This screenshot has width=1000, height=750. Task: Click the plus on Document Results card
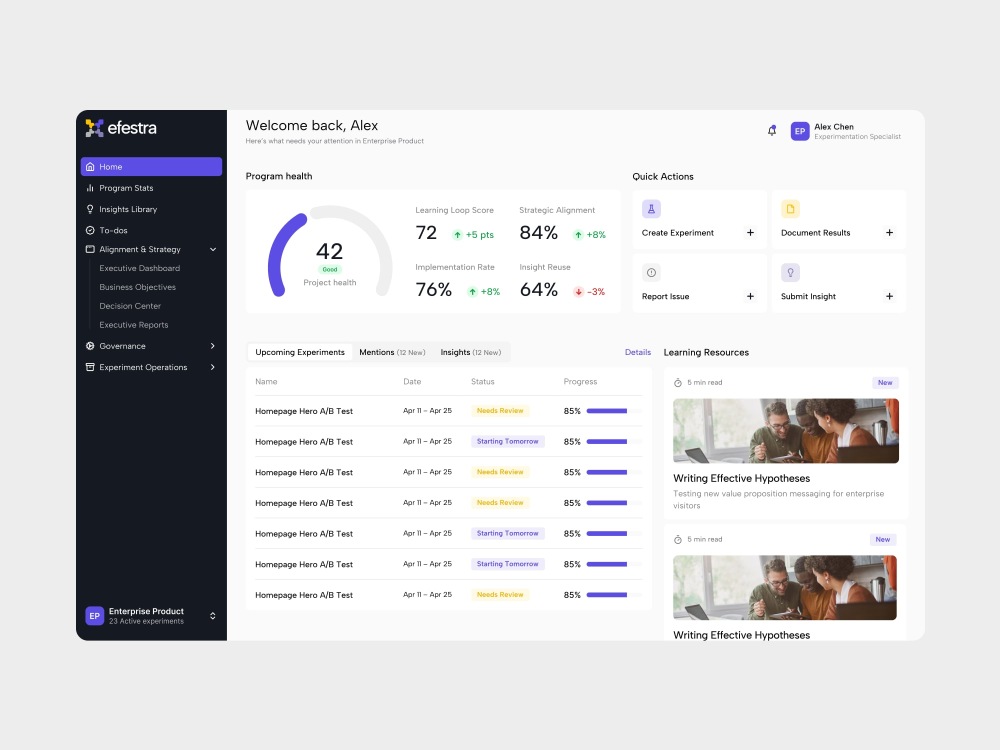click(x=890, y=233)
